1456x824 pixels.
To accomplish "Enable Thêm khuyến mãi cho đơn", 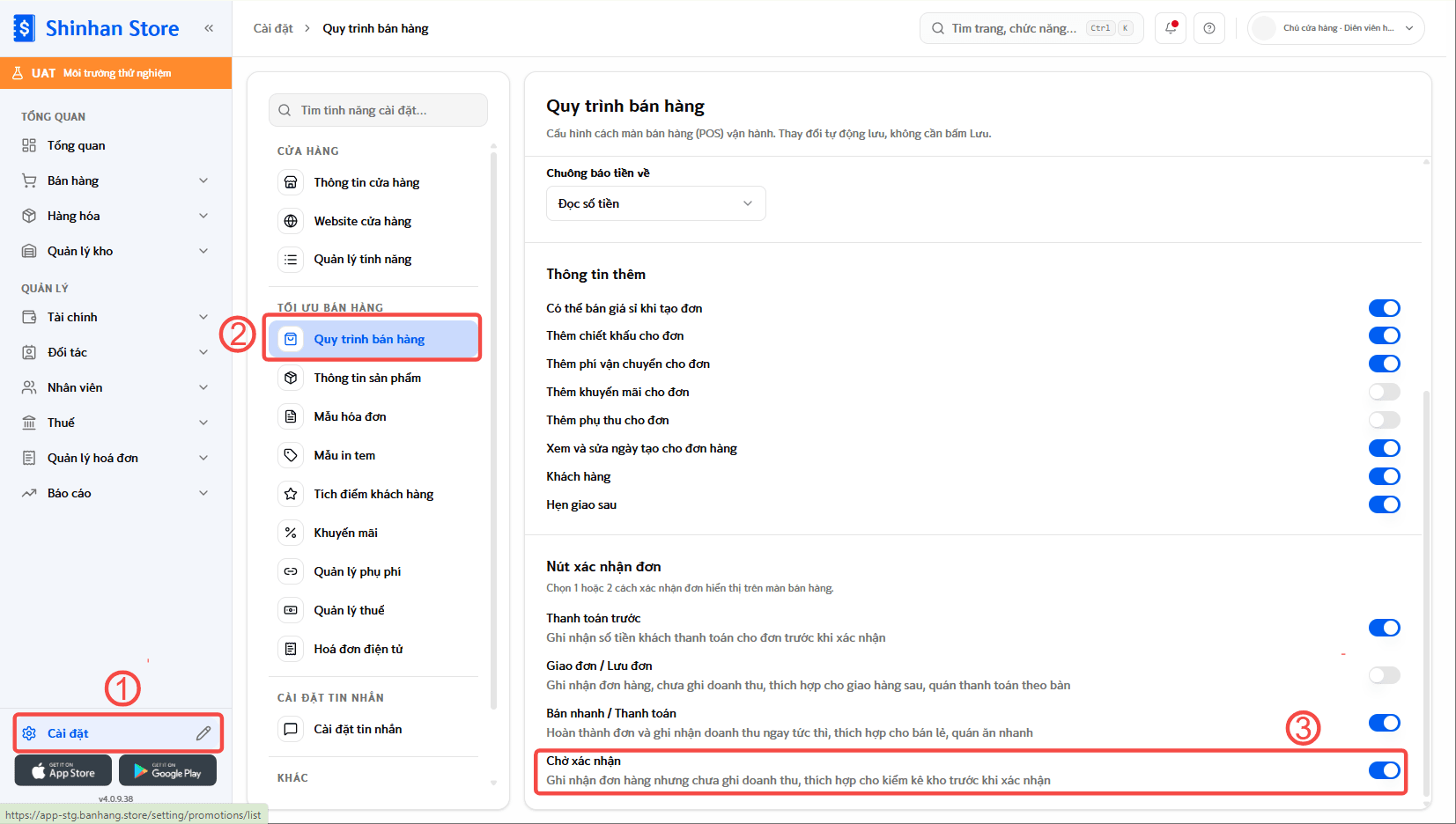I will [x=1384, y=392].
